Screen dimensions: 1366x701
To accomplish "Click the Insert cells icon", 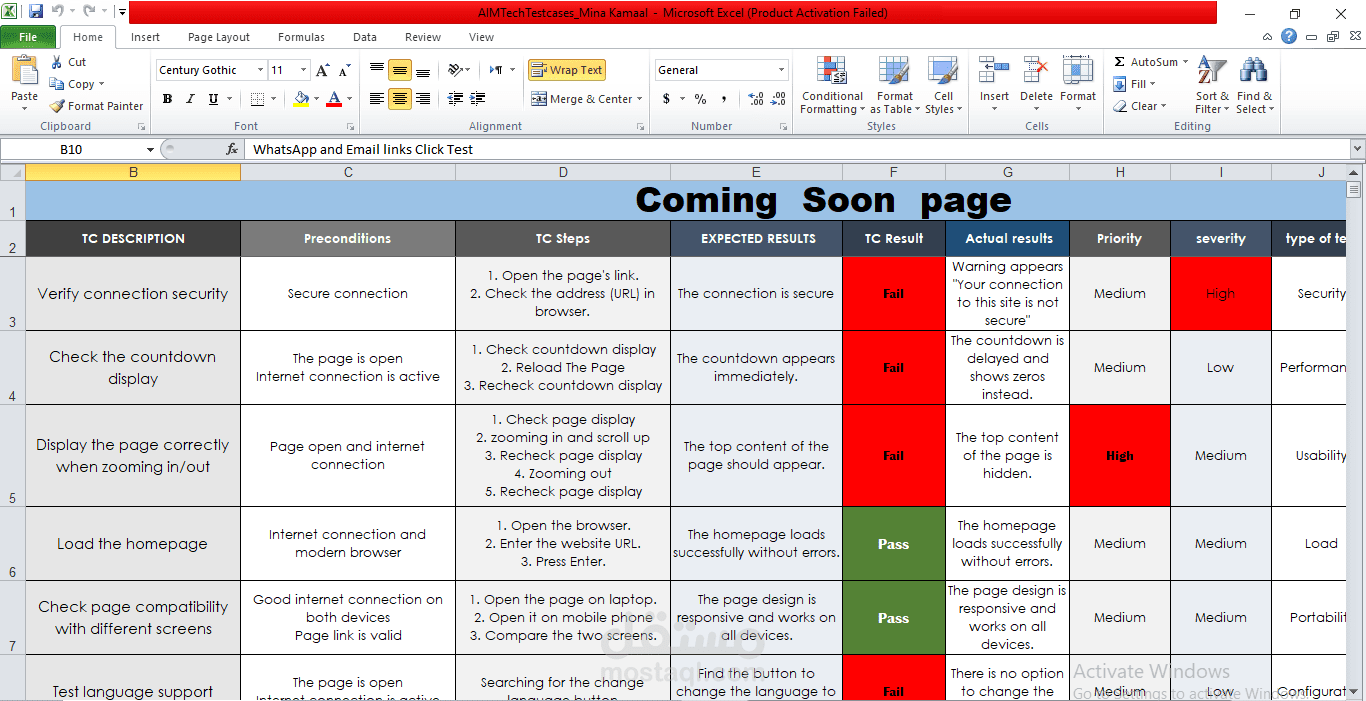I will pos(994,72).
